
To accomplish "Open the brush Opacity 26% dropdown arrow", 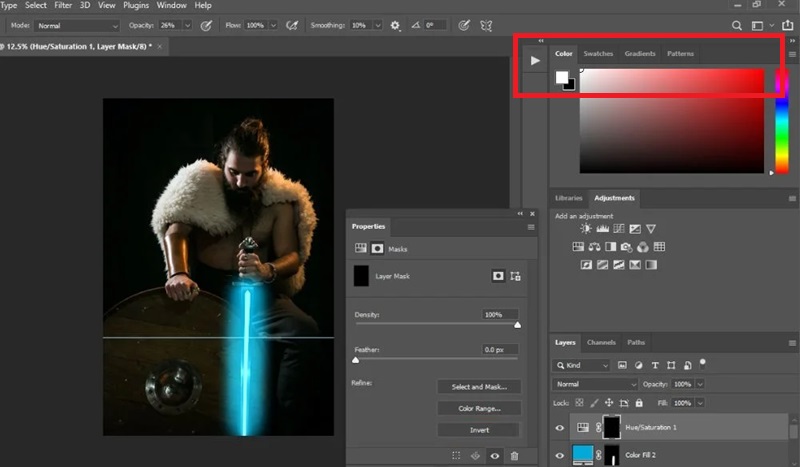I will (x=188, y=26).
